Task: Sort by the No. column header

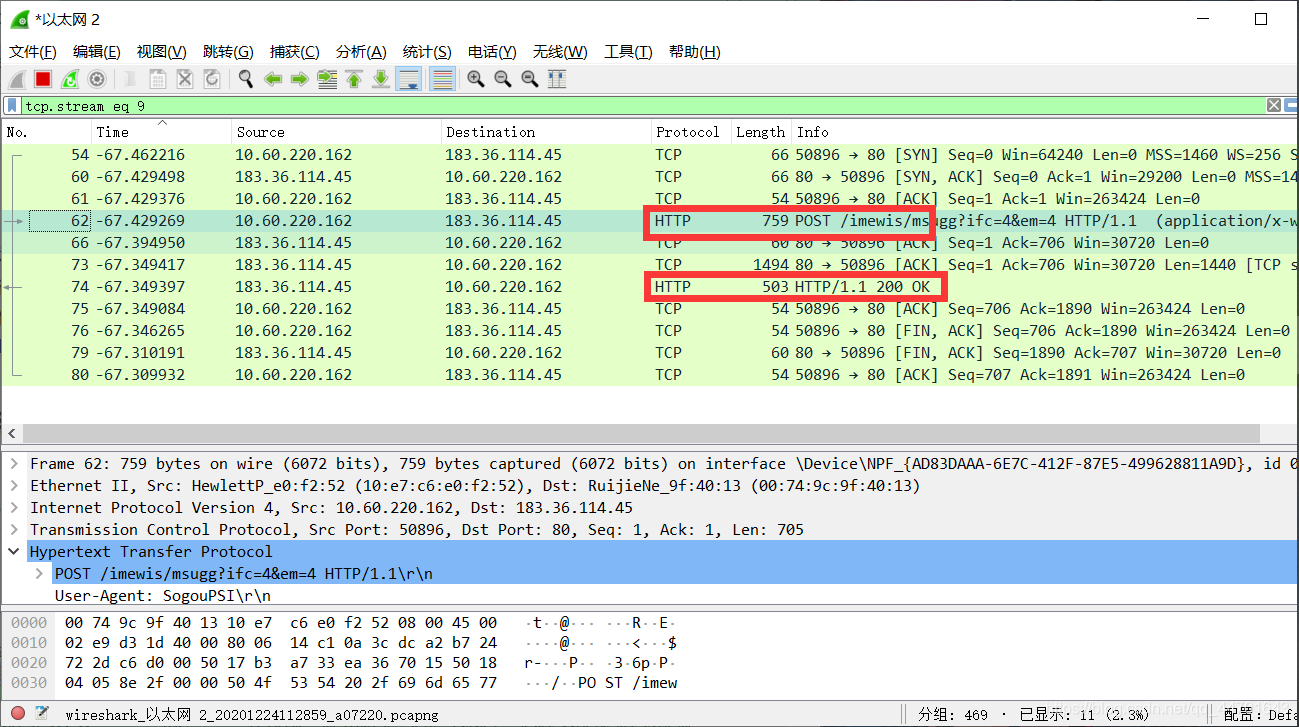Action: pyautogui.click(x=46, y=132)
